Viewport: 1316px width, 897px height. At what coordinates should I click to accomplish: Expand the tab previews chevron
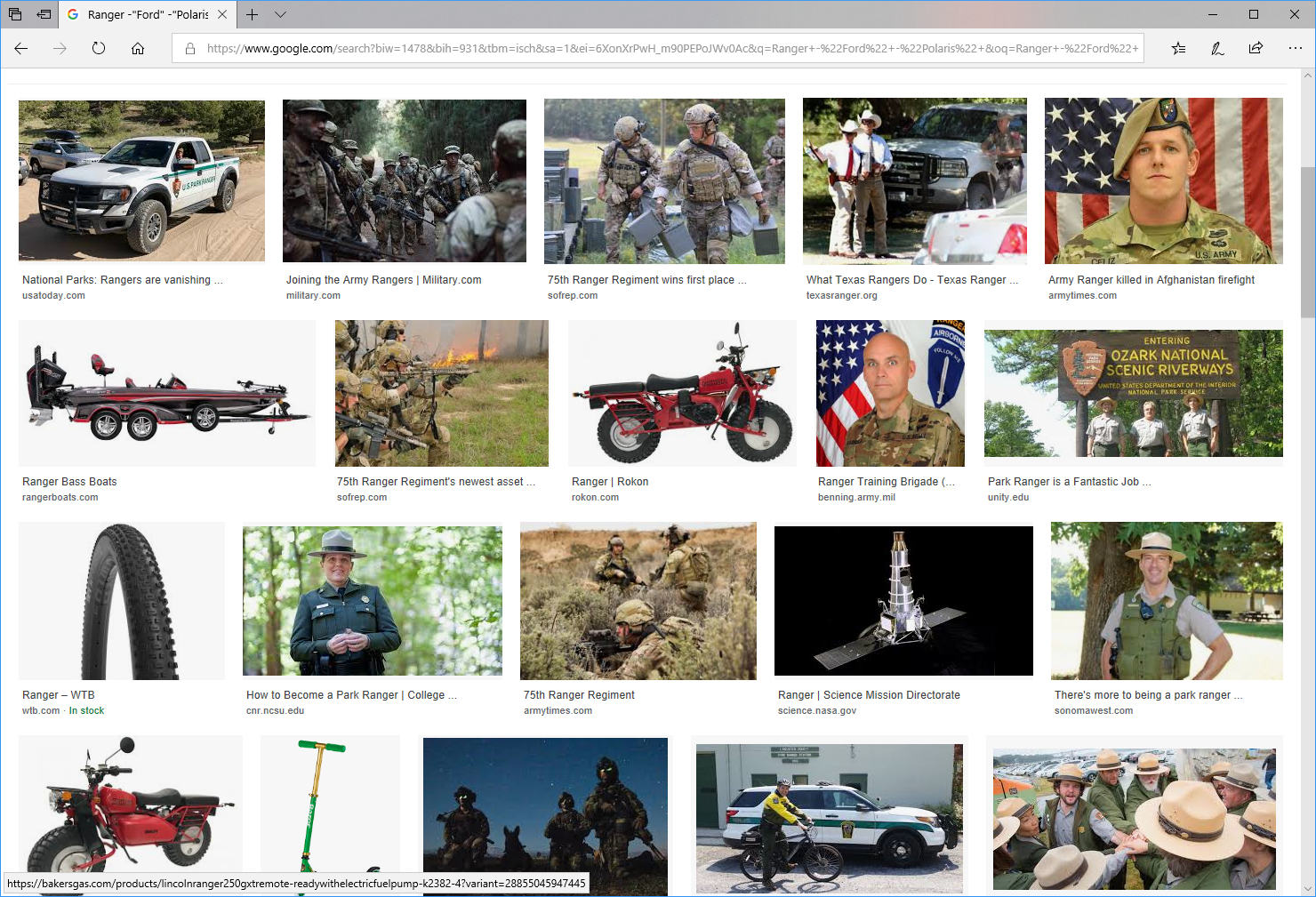pyautogui.click(x=280, y=14)
